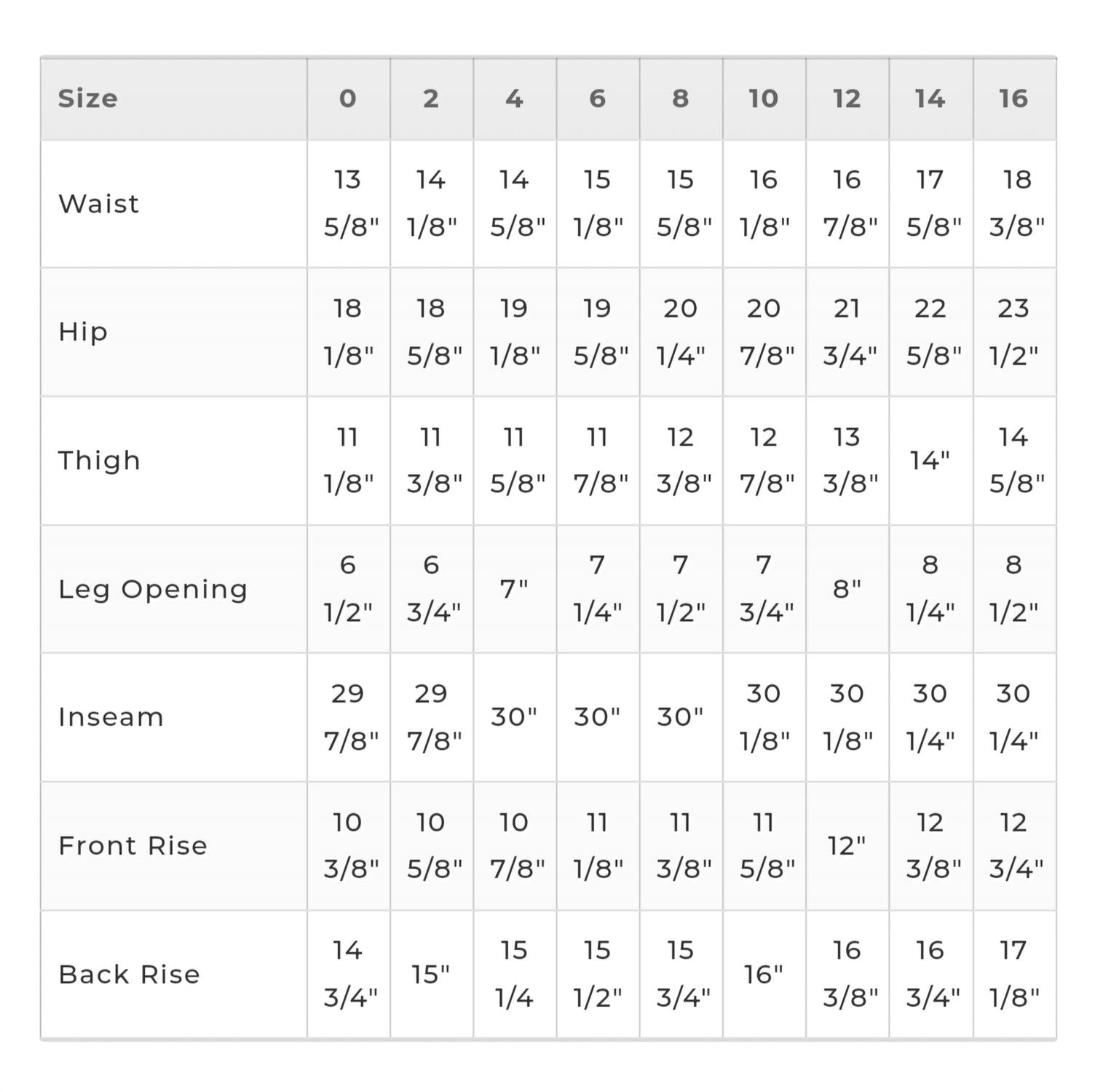Select the size 8 column header
The height and width of the screenshot is (1092, 1095).
point(681,98)
